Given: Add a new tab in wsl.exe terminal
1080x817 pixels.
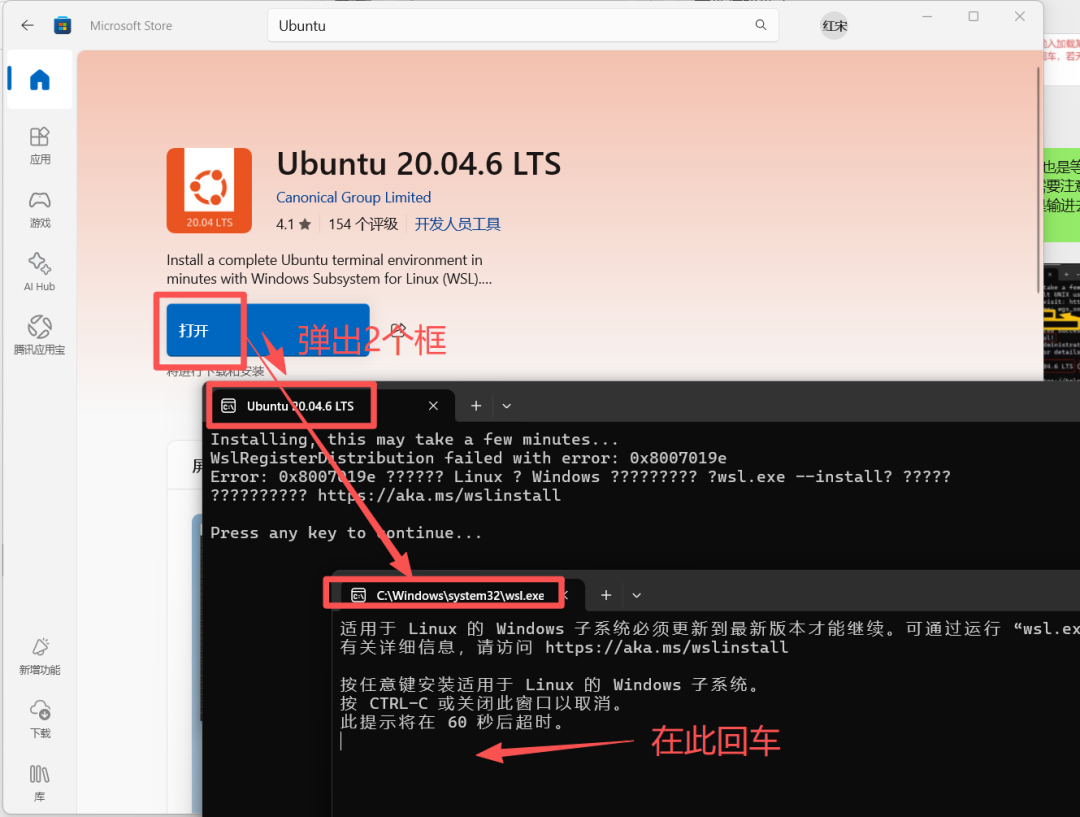Looking at the screenshot, I should (605, 595).
